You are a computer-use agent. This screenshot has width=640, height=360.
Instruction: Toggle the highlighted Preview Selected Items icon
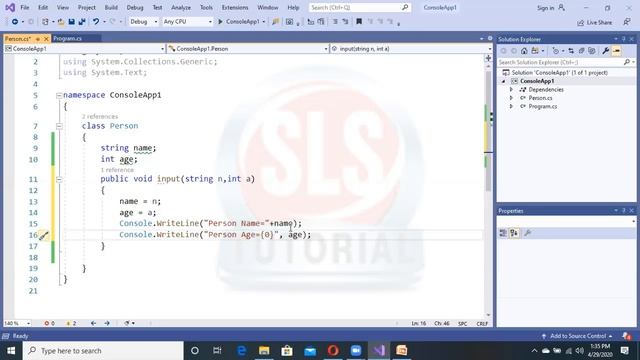tap(616, 51)
